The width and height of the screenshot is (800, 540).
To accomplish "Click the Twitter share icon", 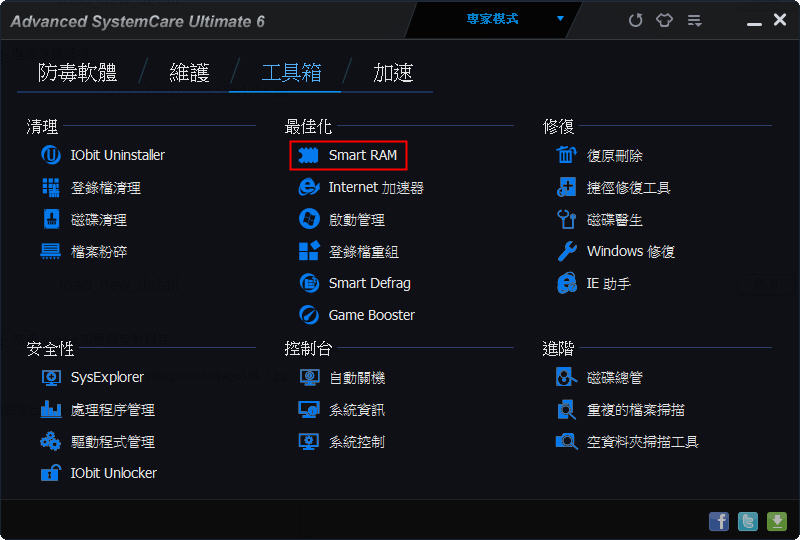I will click(747, 522).
